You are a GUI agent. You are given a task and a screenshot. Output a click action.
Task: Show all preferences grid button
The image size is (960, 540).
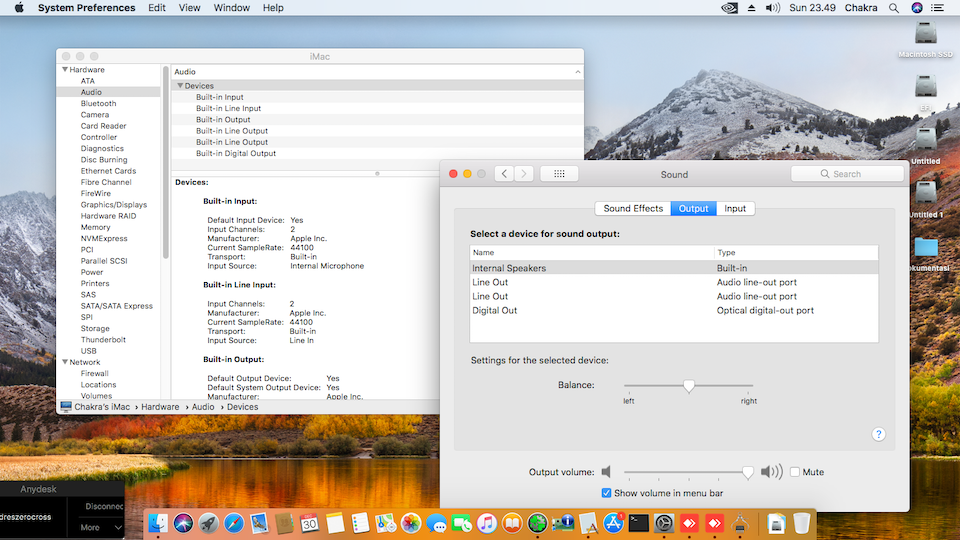pyautogui.click(x=559, y=174)
